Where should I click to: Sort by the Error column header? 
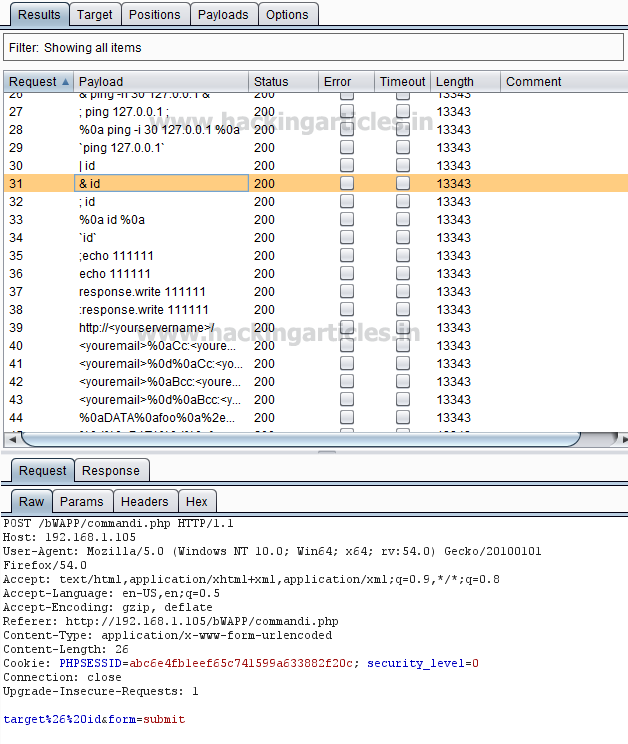click(x=346, y=82)
